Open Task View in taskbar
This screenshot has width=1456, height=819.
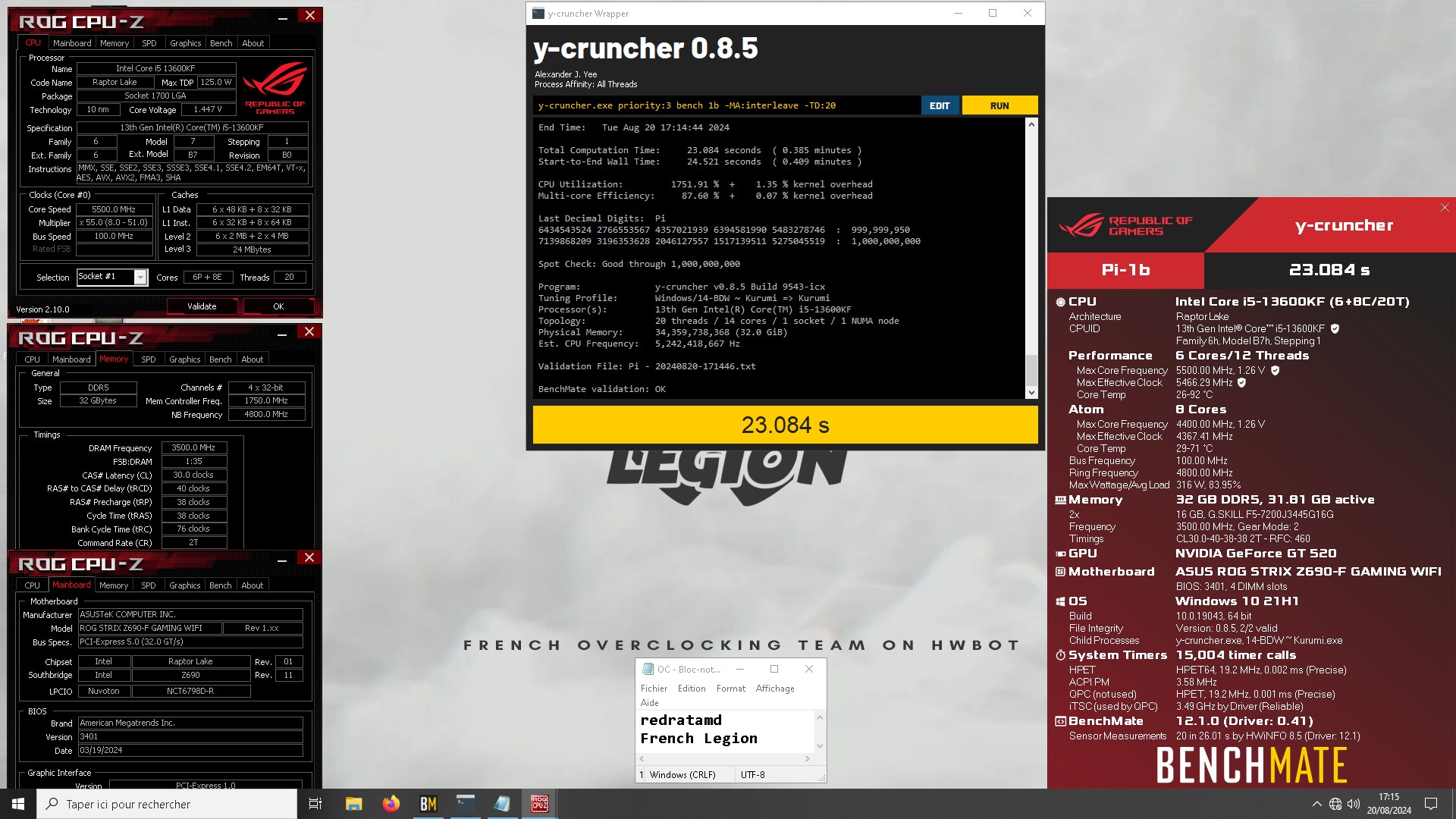(315, 804)
